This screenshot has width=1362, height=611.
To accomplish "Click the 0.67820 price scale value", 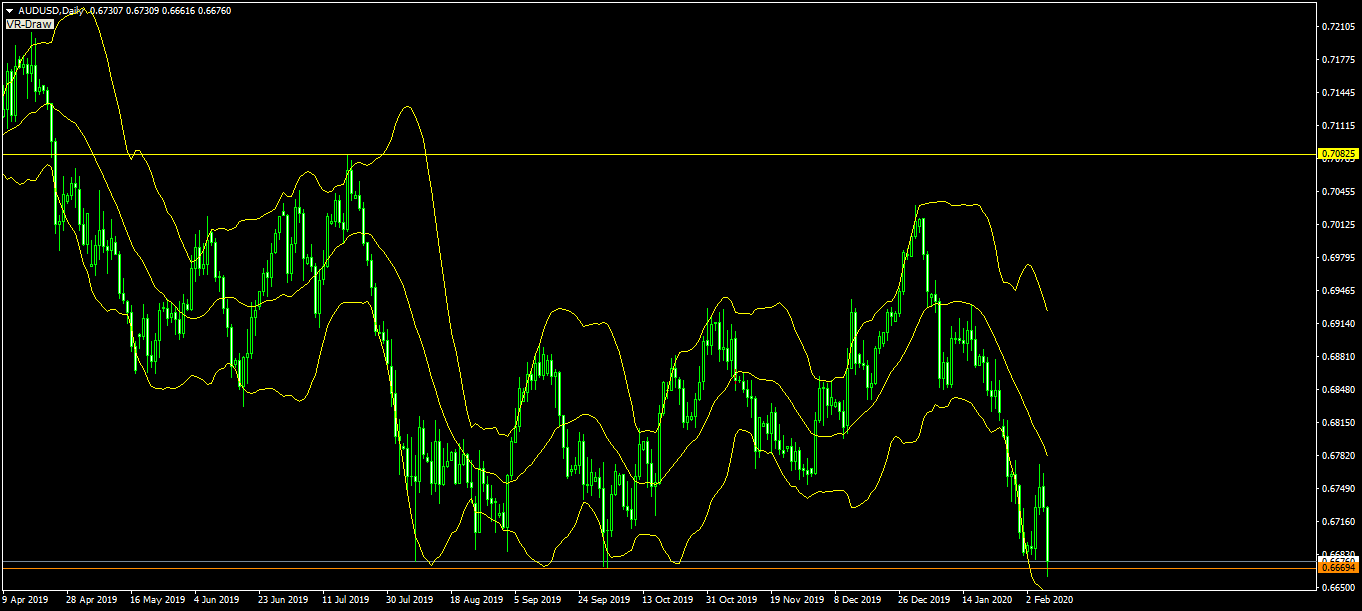I will pos(1338,455).
